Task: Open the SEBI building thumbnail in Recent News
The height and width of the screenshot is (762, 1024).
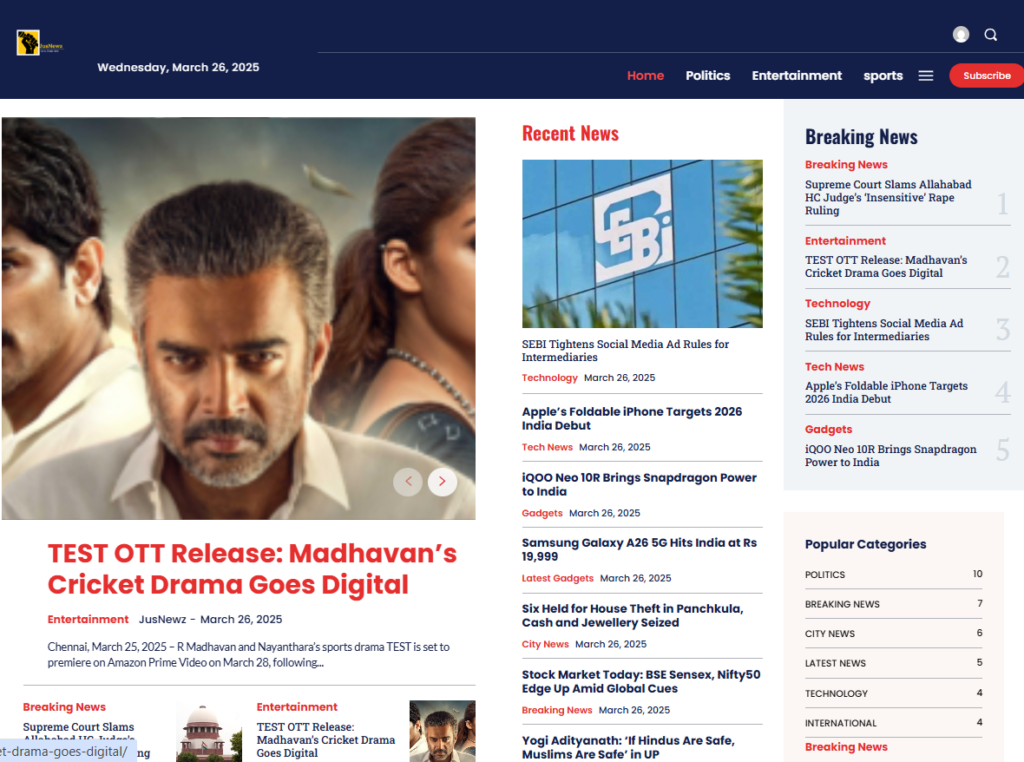Action: pyautogui.click(x=642, y=244)
